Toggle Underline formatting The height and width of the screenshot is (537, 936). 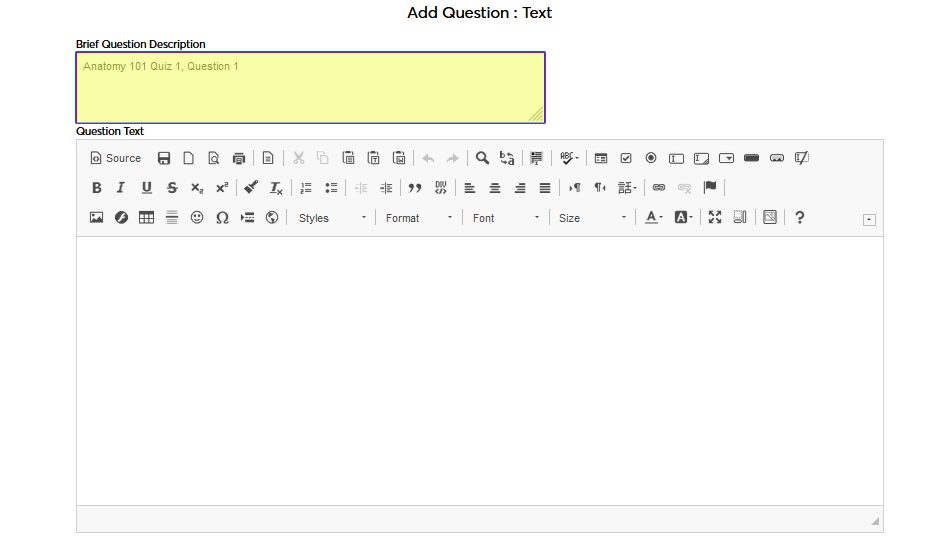(146, 188)
